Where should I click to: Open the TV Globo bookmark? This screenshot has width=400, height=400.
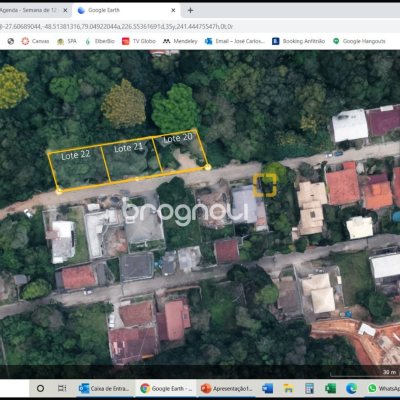point(139,41)
